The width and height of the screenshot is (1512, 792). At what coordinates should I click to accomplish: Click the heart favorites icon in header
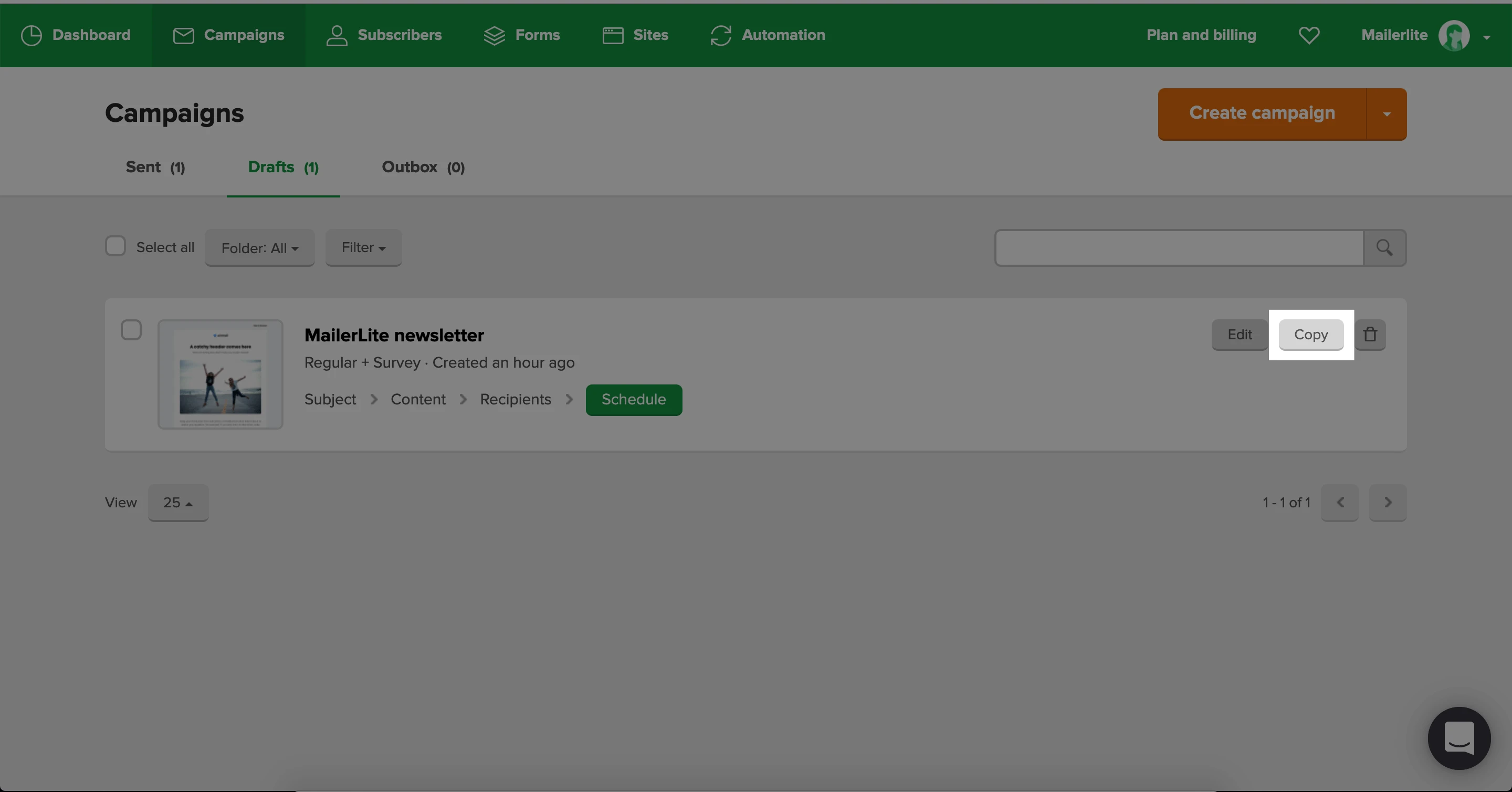click(1309, 35)
